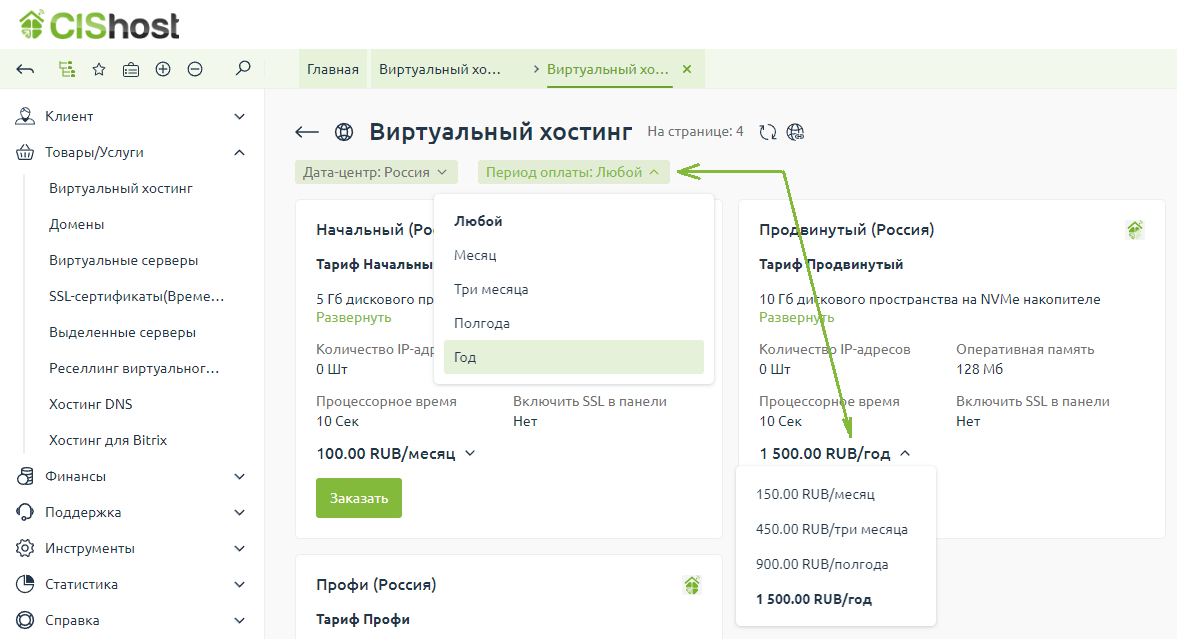1180x640 pixels.
Task: Open Домены in the sidebar
Action: click(x=77, y=225)
